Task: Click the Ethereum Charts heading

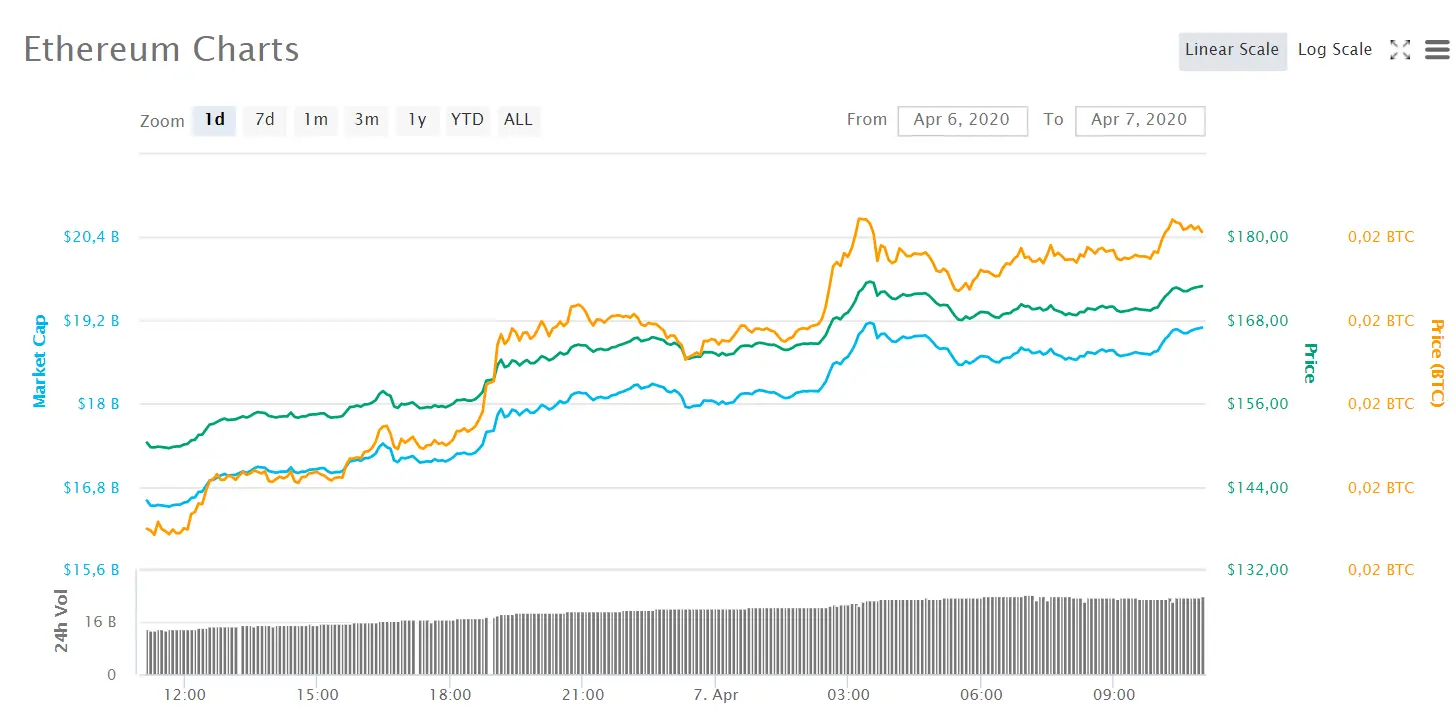Action: tap(160, 49)
